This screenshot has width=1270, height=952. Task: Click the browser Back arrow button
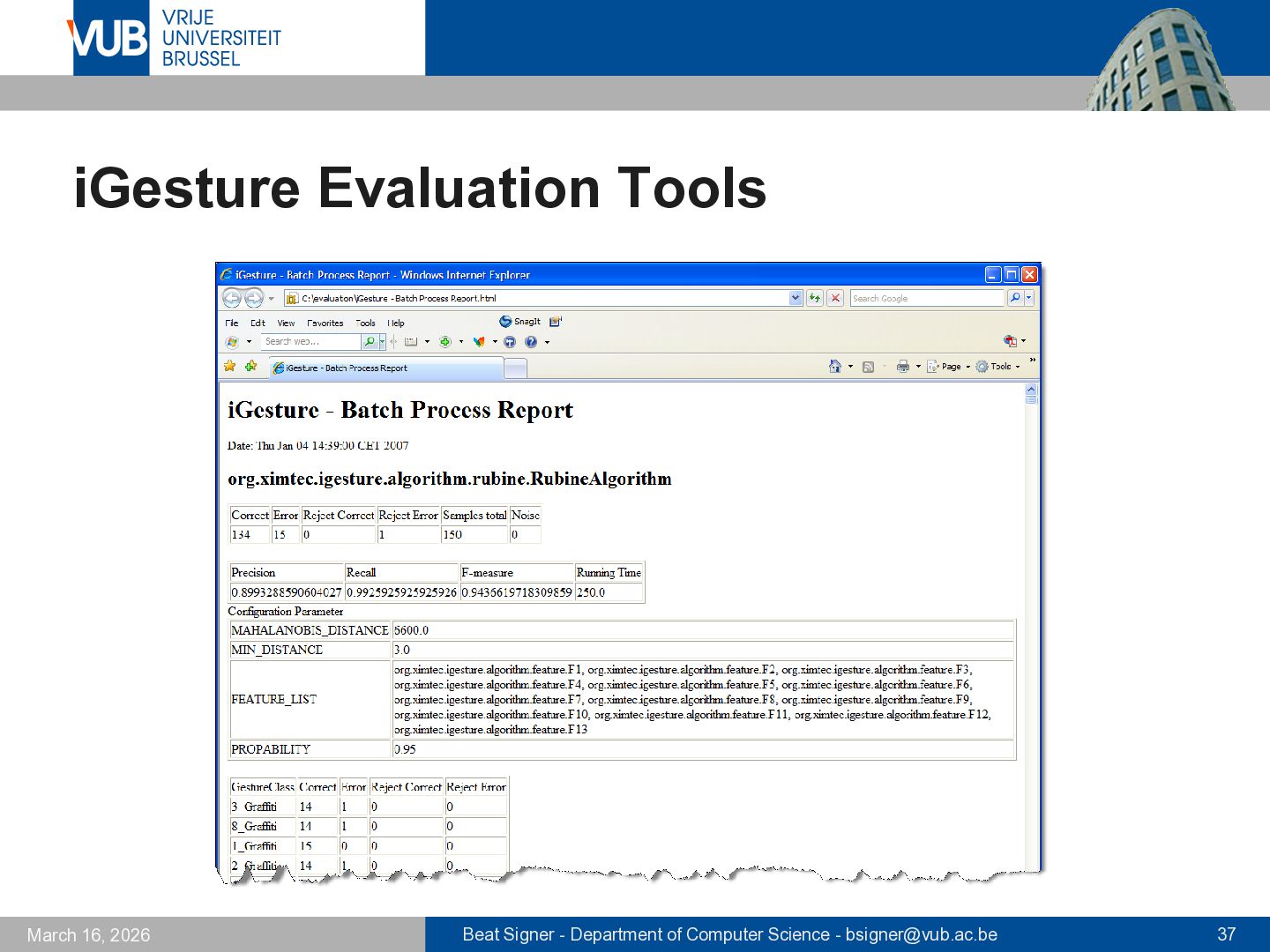[232, 298]
